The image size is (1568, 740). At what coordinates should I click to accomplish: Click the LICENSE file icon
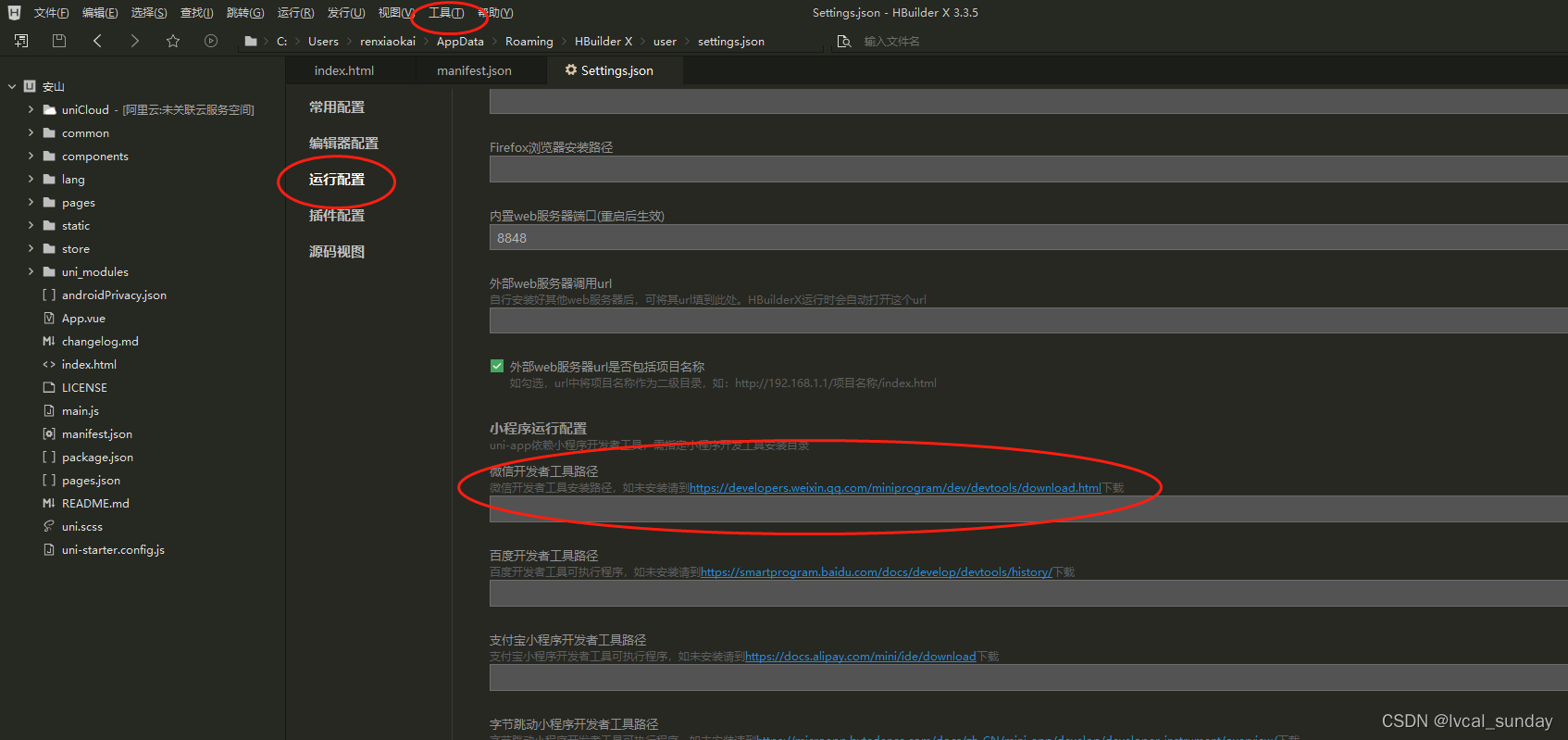coord(49,387)
